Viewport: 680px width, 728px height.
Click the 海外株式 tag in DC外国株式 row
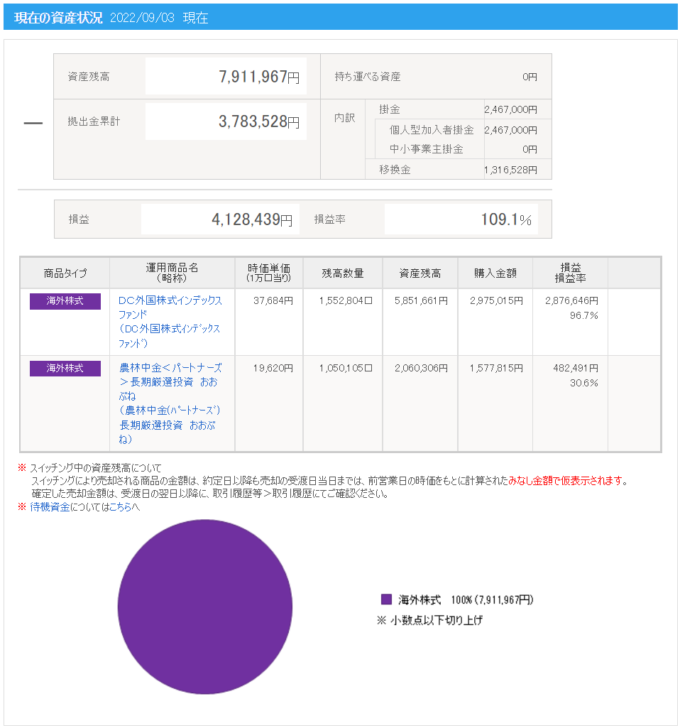click(x=65, y=301)
